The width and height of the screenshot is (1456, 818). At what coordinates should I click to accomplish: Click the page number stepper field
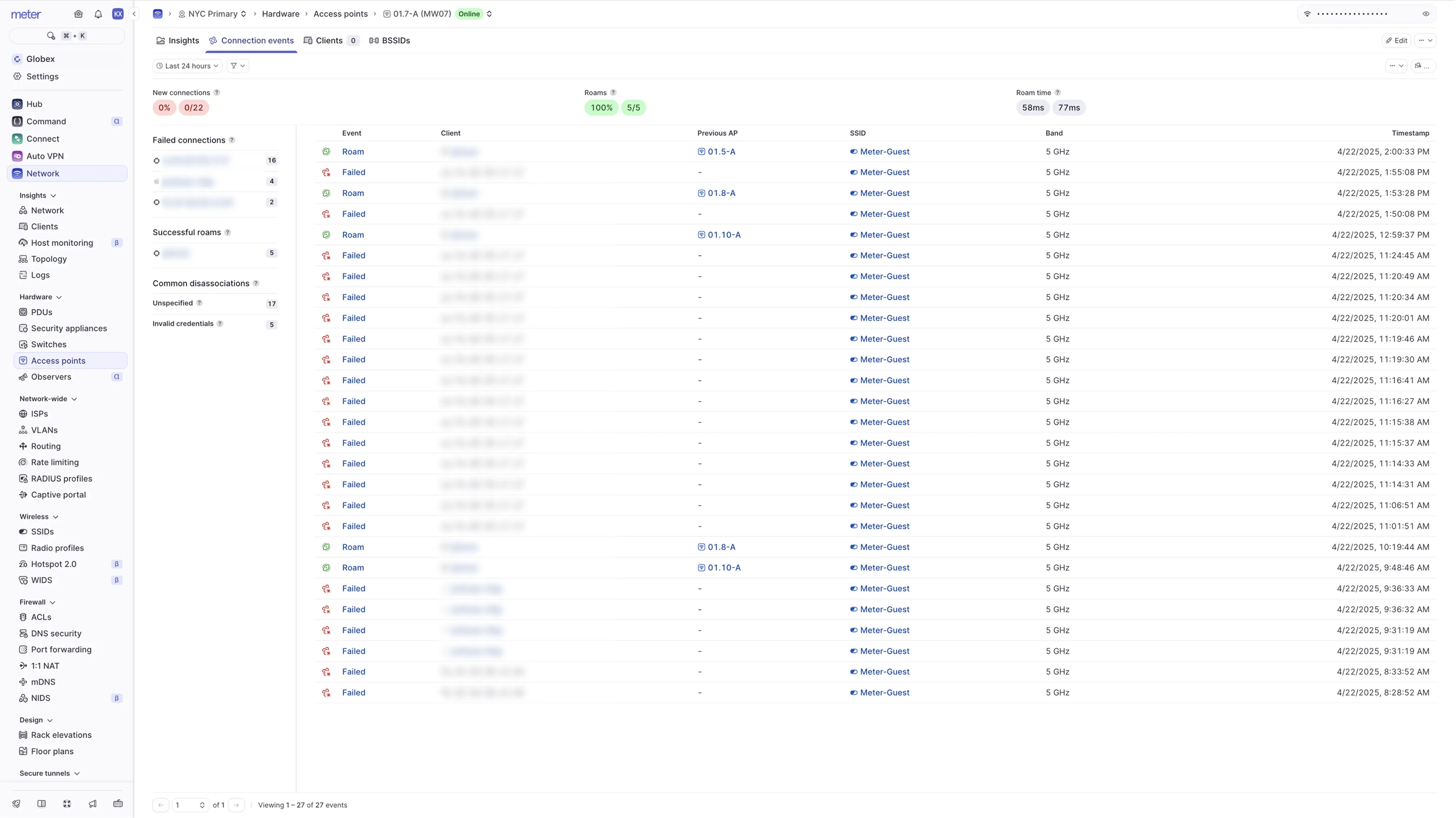point(189,805)
